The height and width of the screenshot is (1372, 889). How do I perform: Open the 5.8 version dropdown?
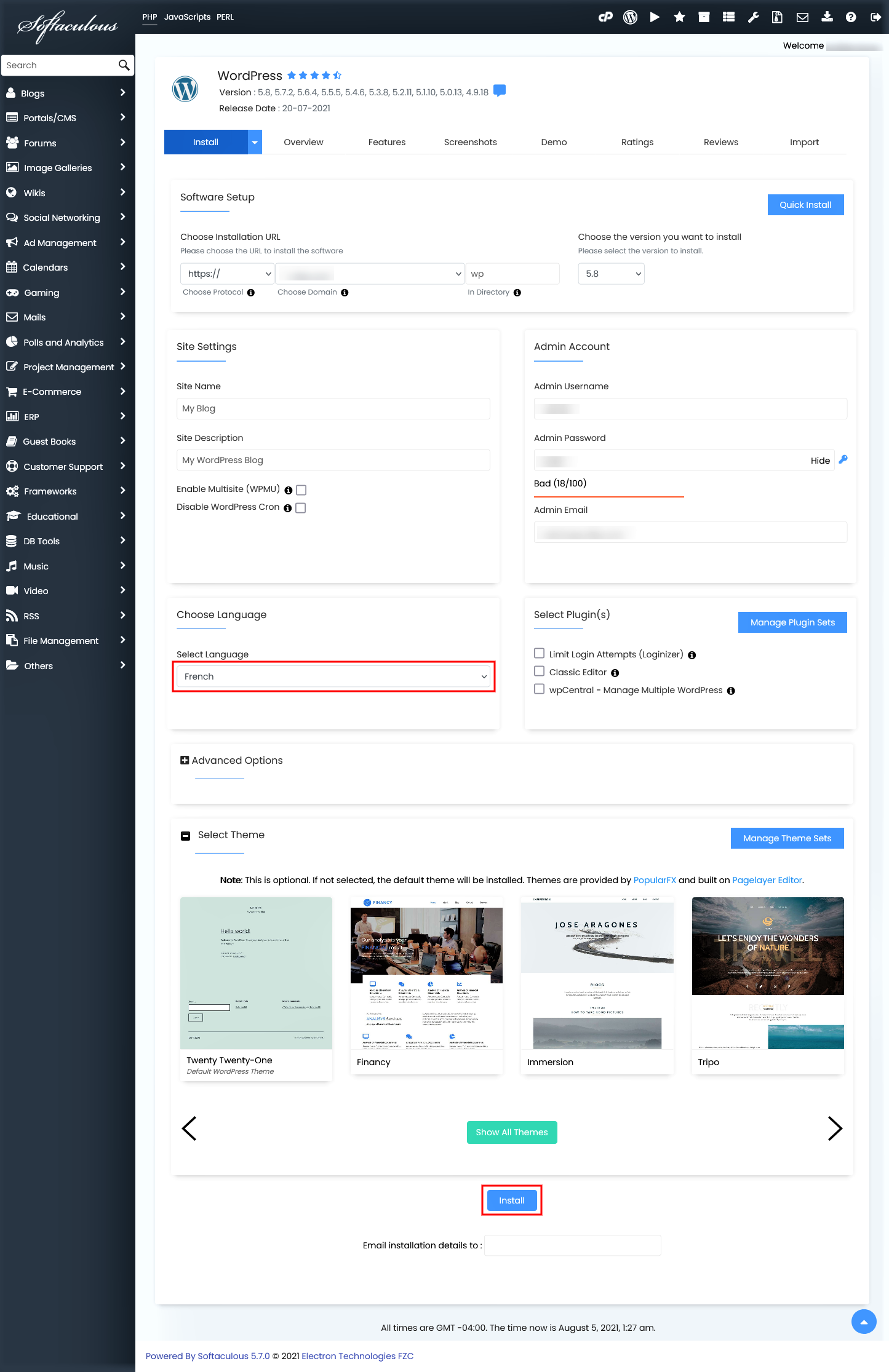tap(611, 274)
